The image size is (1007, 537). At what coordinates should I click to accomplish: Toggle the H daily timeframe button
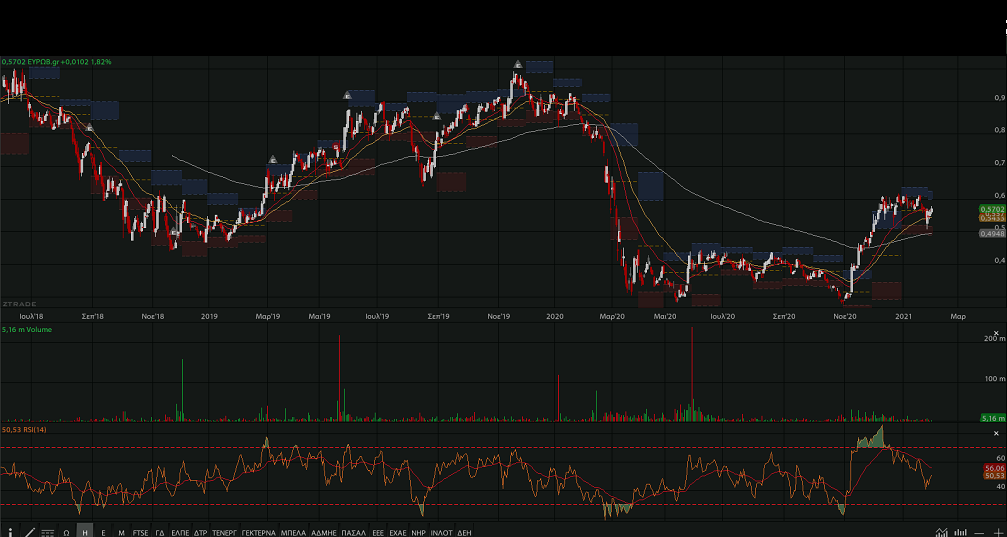(x=85, y=532)
